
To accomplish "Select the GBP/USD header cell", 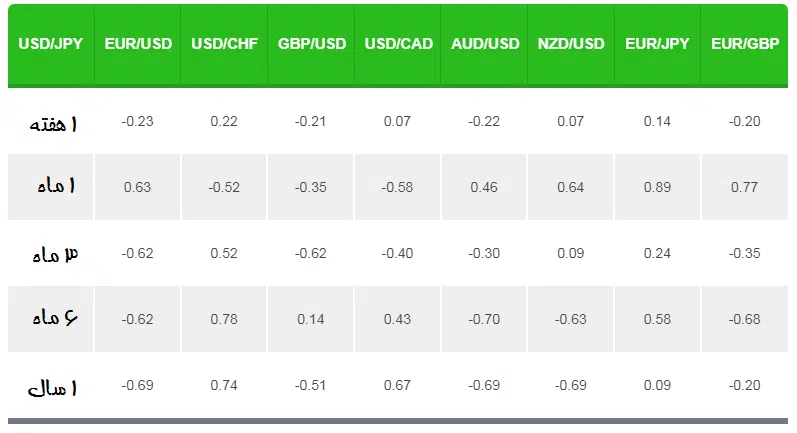I will pos(311,44).
